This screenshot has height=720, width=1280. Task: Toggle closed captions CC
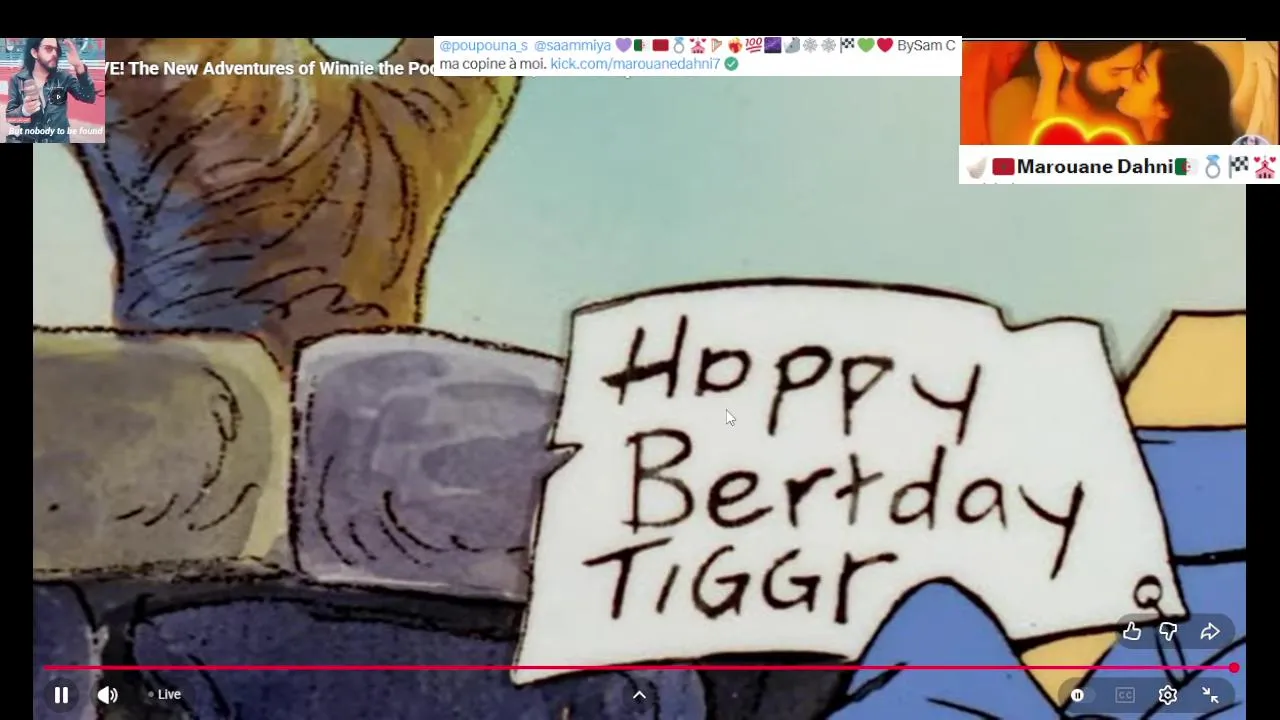point(1125,695)
